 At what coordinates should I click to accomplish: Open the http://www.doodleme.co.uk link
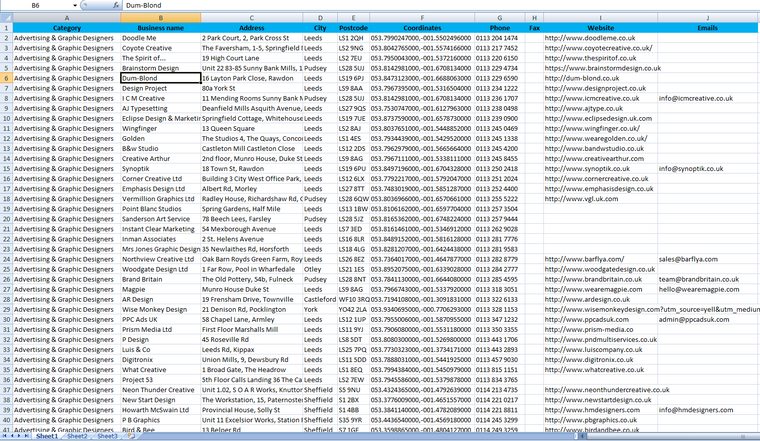[x=589, y=38]
